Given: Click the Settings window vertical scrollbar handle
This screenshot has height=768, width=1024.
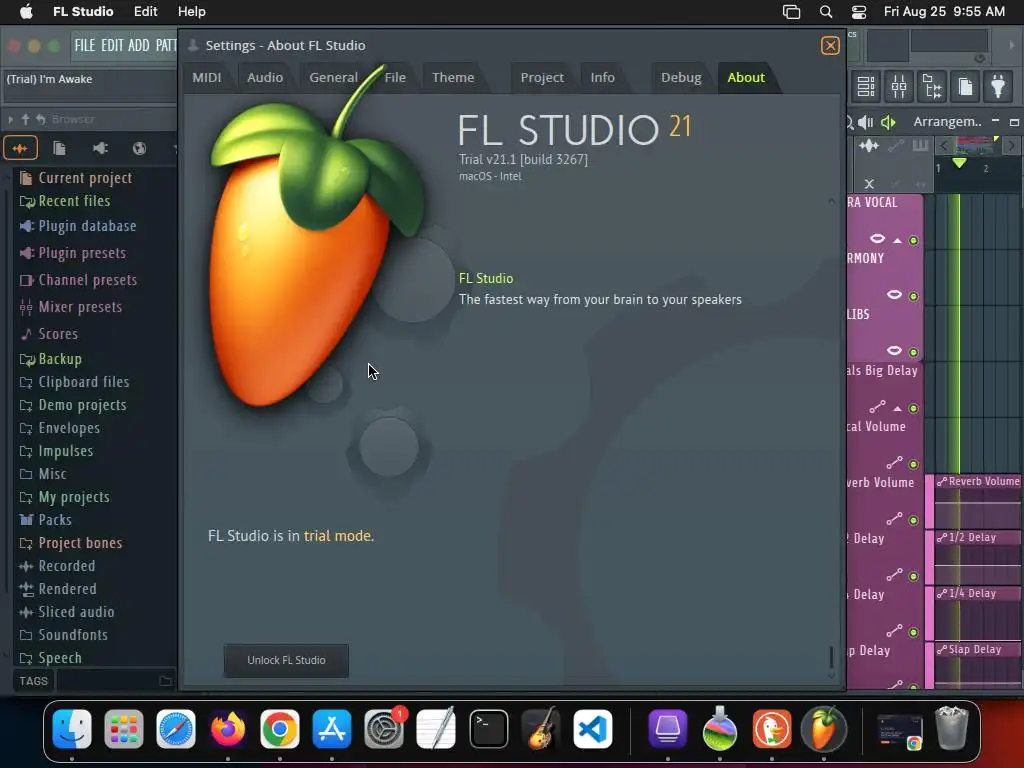Looking at the screenshot, I should (831, 657).
